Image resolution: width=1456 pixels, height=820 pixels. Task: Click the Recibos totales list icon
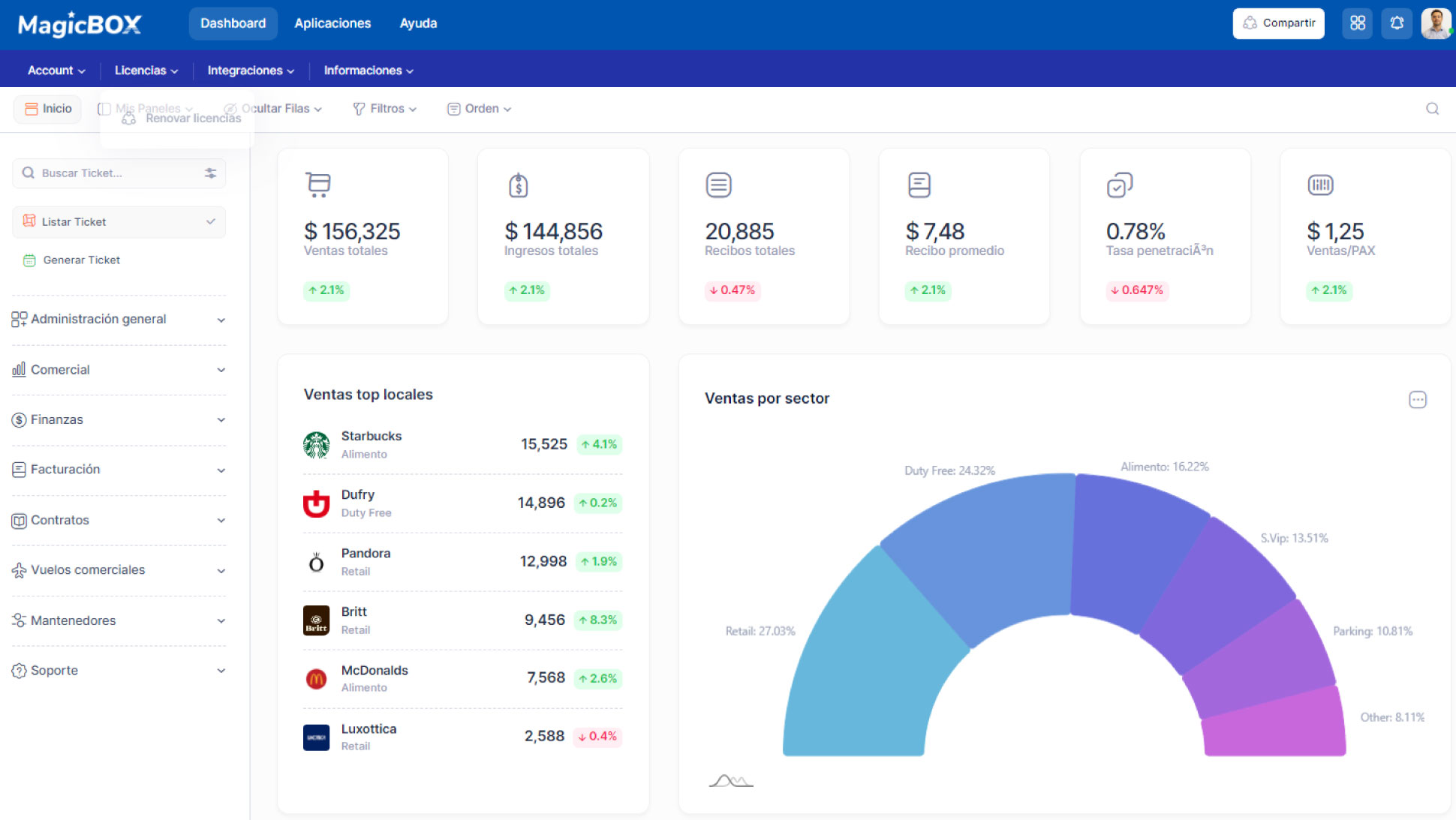click(x=718, y=185)
